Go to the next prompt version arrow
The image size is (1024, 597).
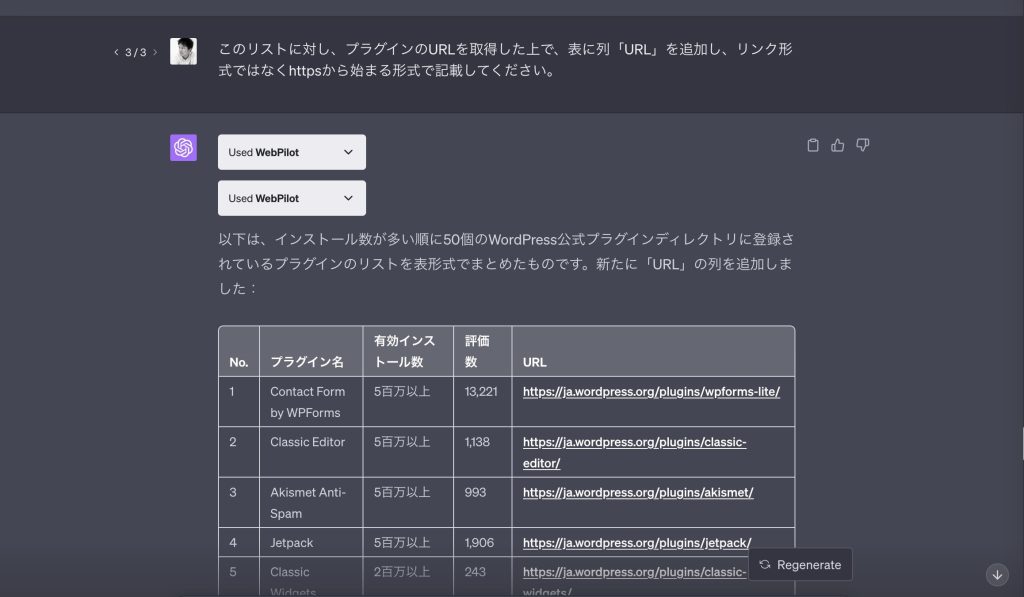pyautogui.click(x=155, y=52)
